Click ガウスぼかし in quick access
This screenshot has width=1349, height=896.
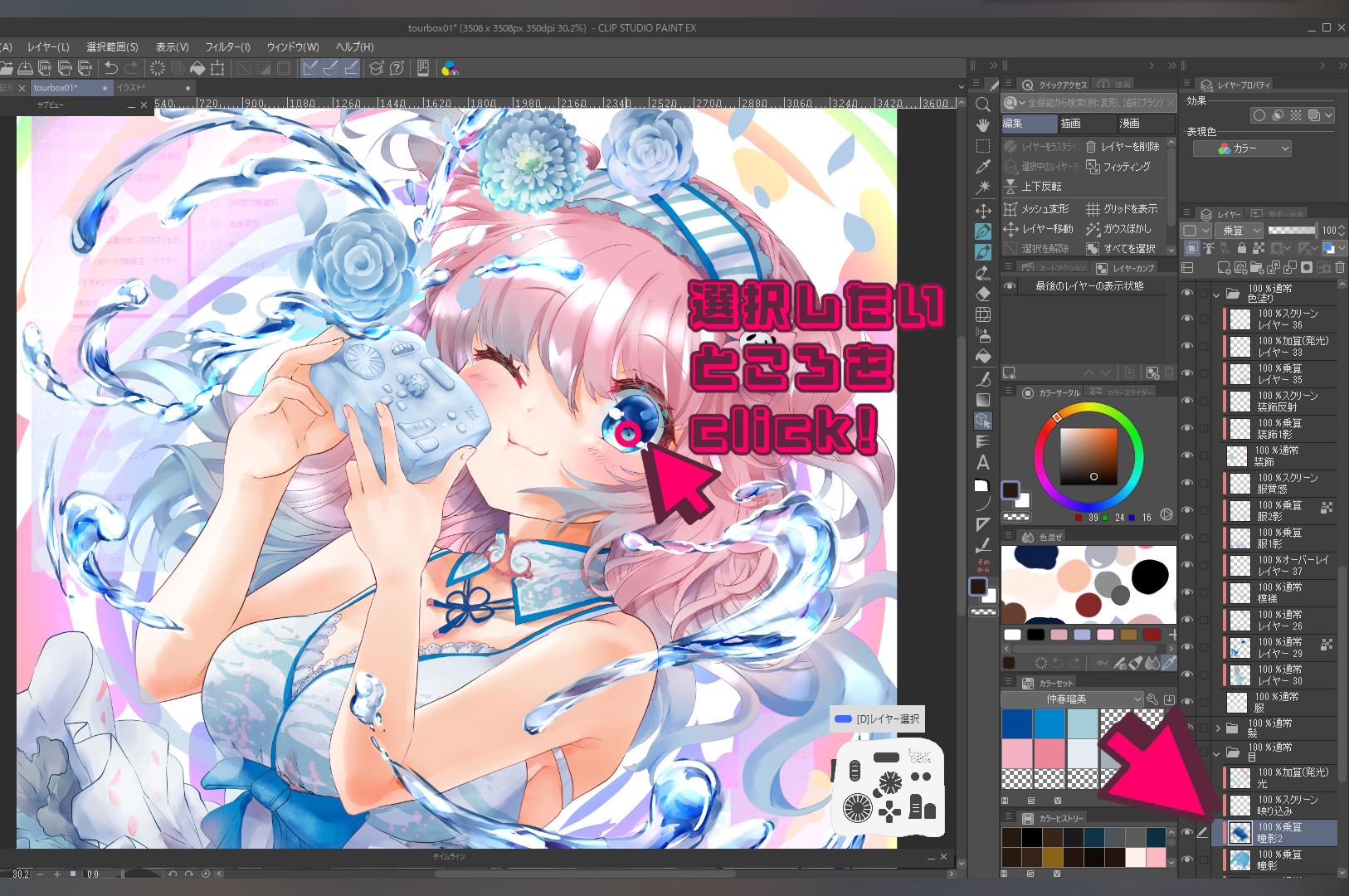tap(1118, 229)
